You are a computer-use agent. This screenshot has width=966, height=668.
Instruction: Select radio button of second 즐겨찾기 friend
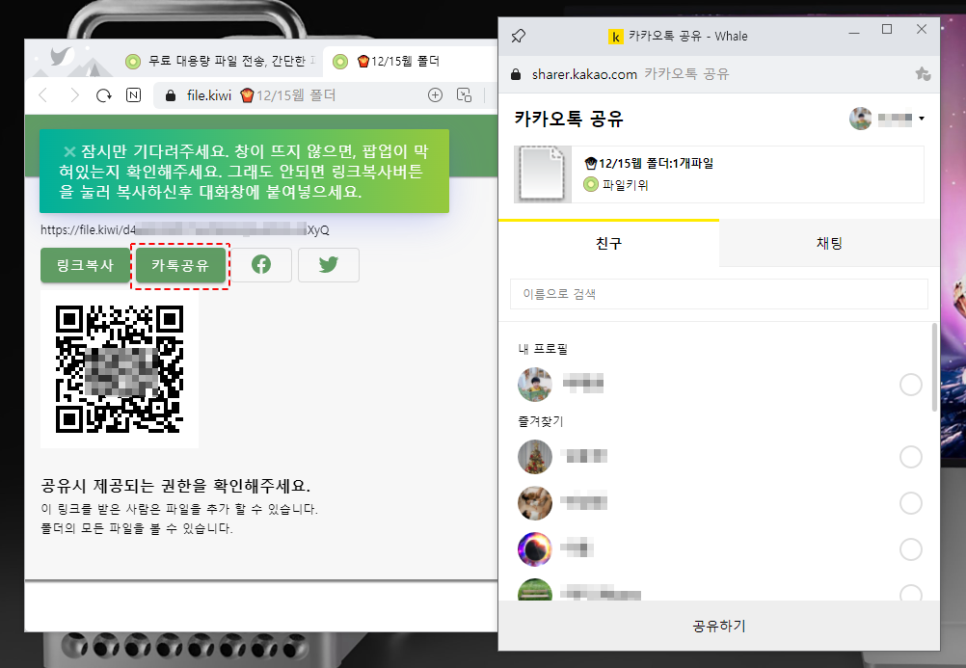click(911, 503)
